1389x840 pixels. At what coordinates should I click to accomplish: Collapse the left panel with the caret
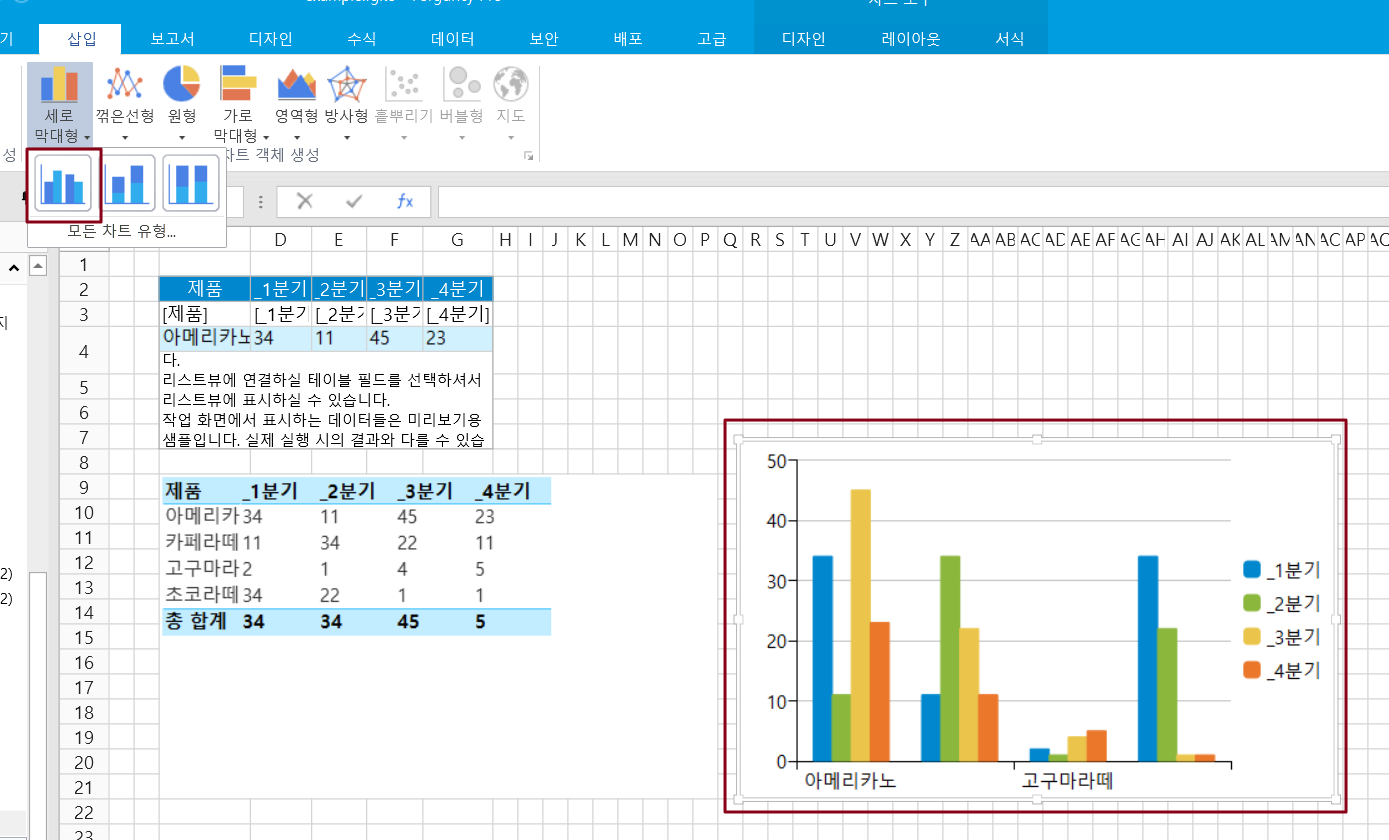click(x=14, y=268)
